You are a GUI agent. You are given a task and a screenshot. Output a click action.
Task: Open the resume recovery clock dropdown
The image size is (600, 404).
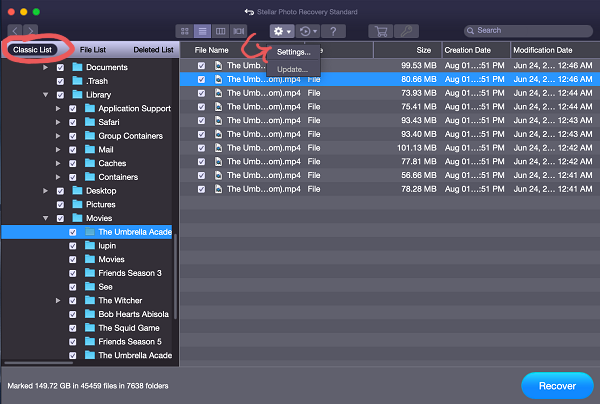coord(308,31)
